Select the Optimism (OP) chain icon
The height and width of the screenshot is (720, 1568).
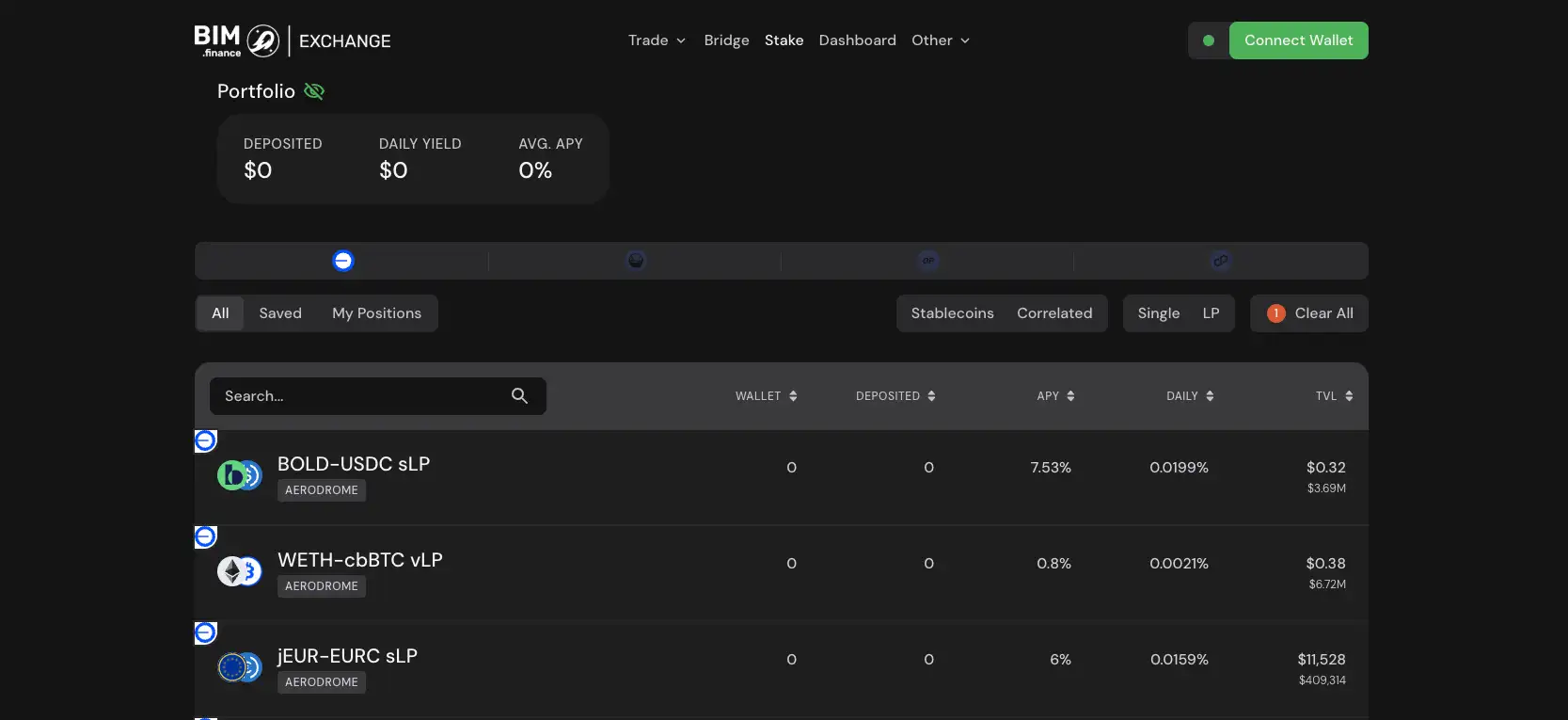point(927,261)
